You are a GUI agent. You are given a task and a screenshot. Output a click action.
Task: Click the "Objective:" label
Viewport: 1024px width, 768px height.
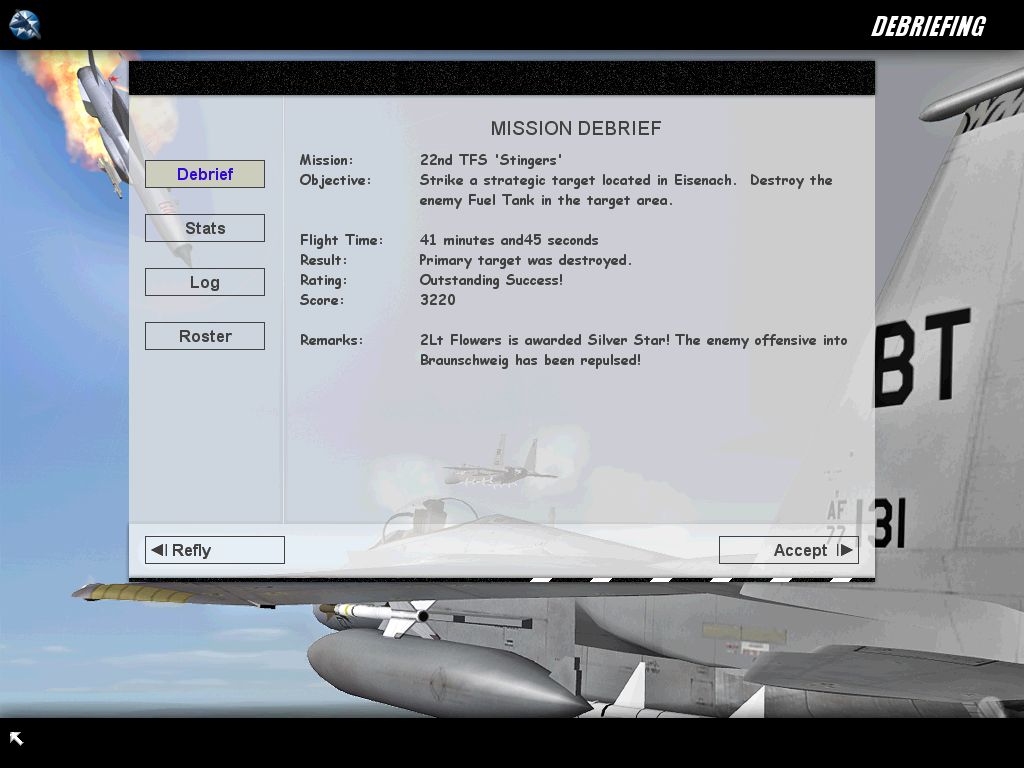(335, 180)
